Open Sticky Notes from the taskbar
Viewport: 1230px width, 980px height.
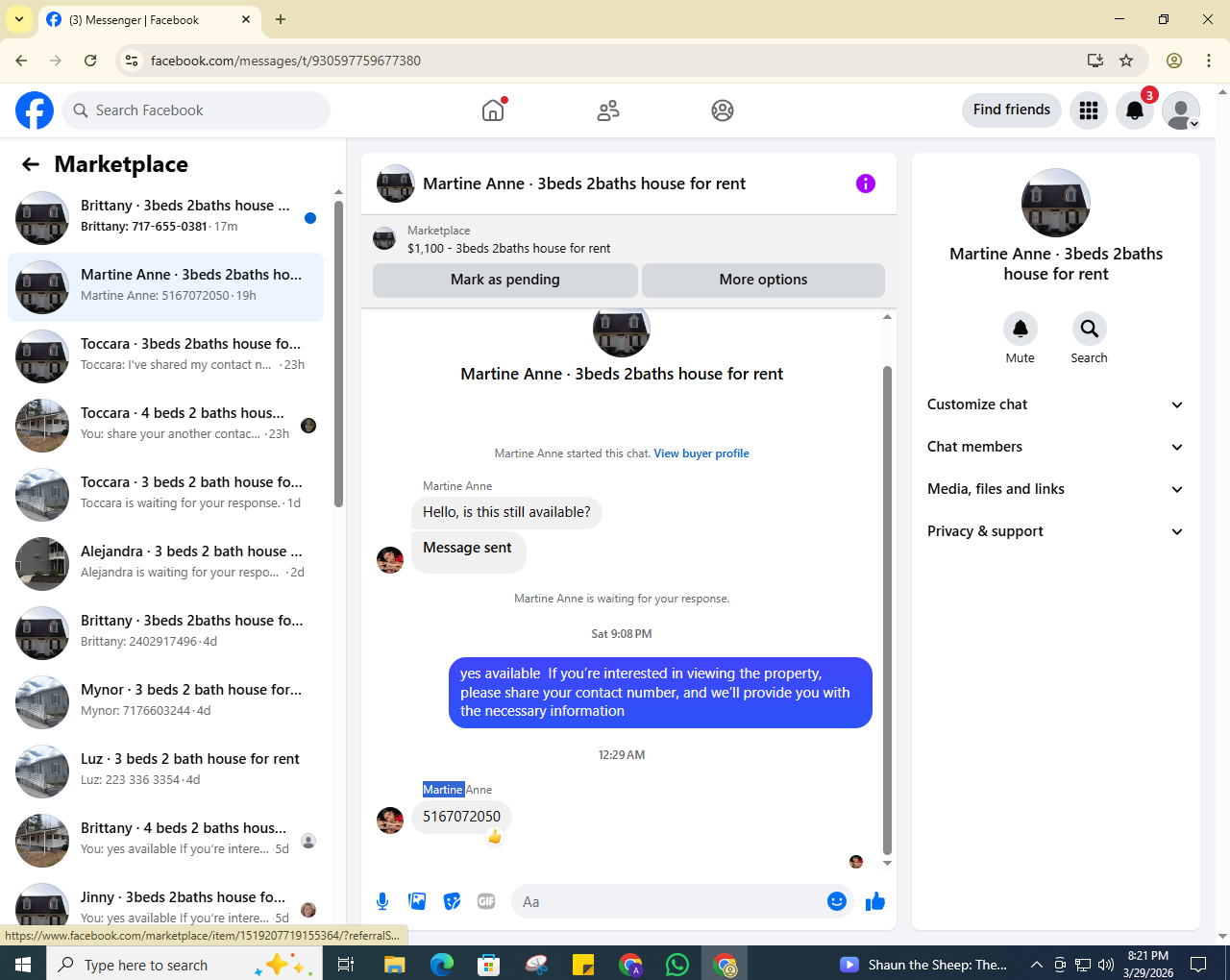tap(583, 965)
